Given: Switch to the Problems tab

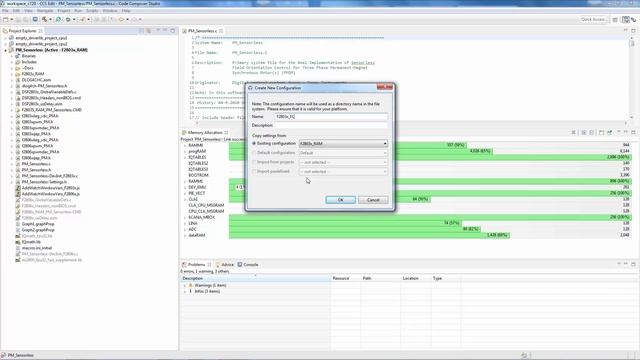Looking at the screenshot, I should tap(196, 264).
